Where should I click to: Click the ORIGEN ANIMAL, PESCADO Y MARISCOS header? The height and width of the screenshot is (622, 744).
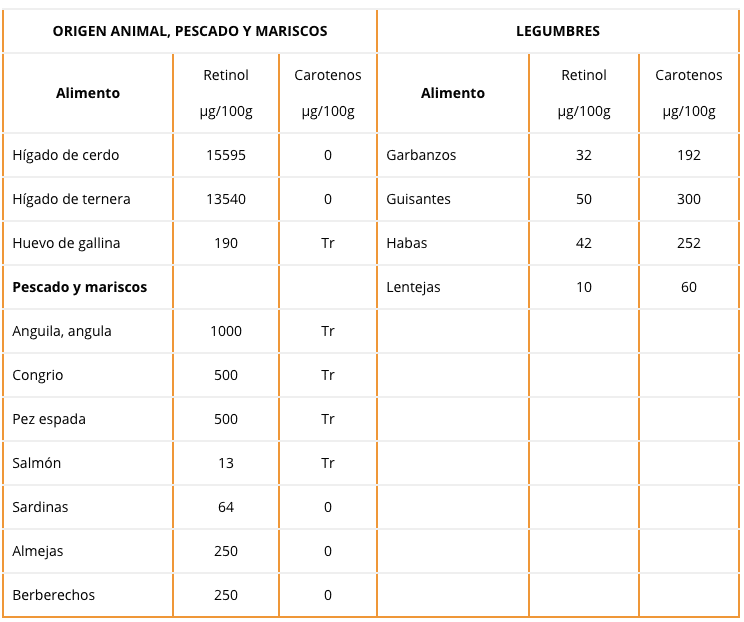[x=190, y=31]
